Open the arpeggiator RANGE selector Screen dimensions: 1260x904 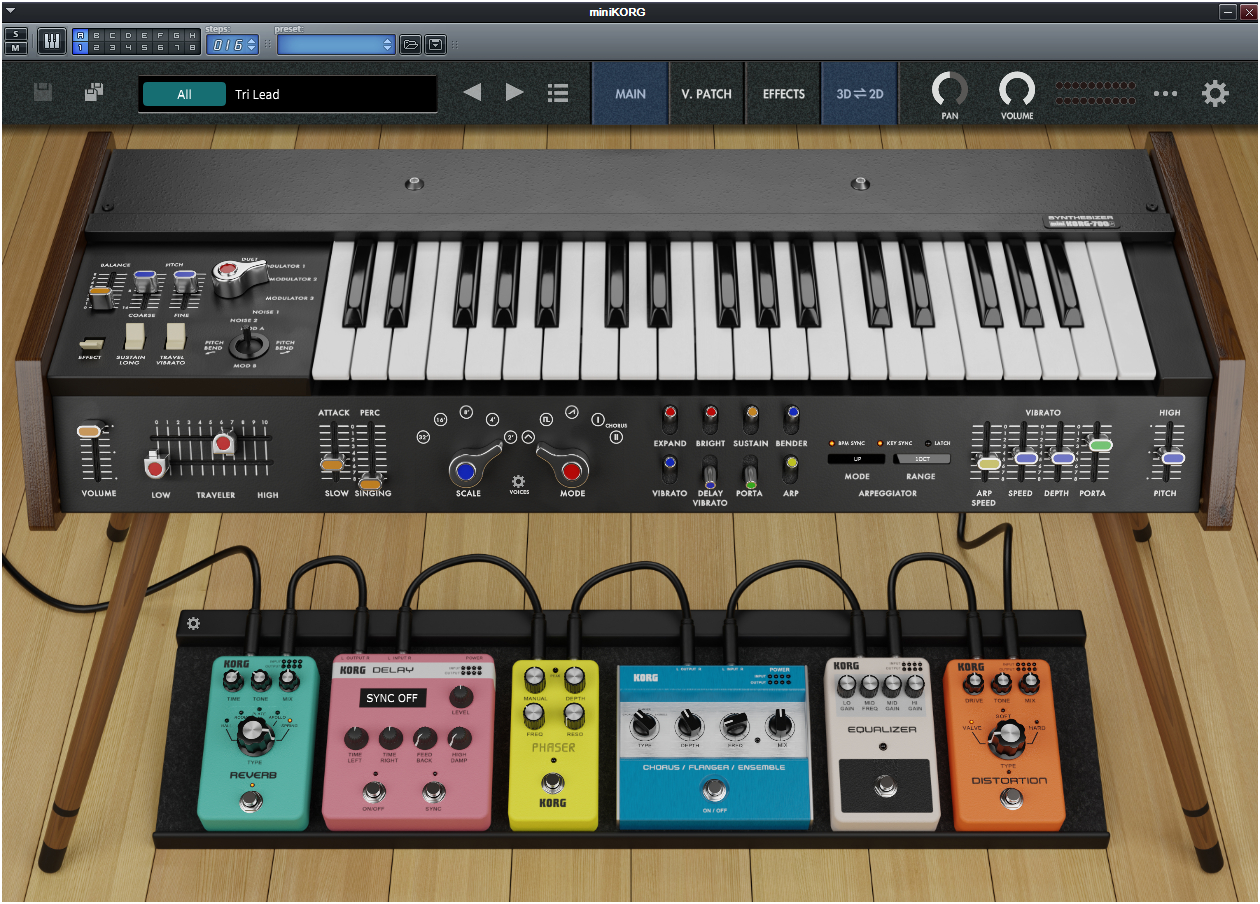pyautogui.click(x=921, y=458)
